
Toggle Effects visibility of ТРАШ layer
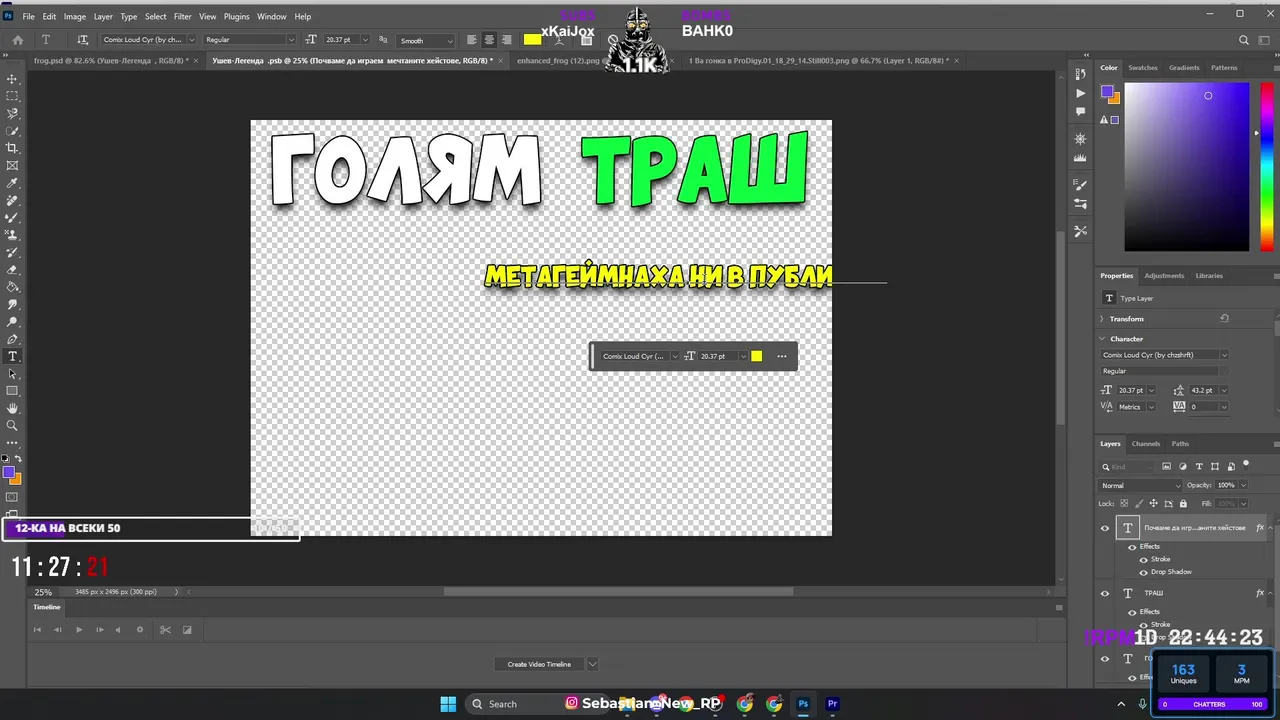tap(1132, 612)
